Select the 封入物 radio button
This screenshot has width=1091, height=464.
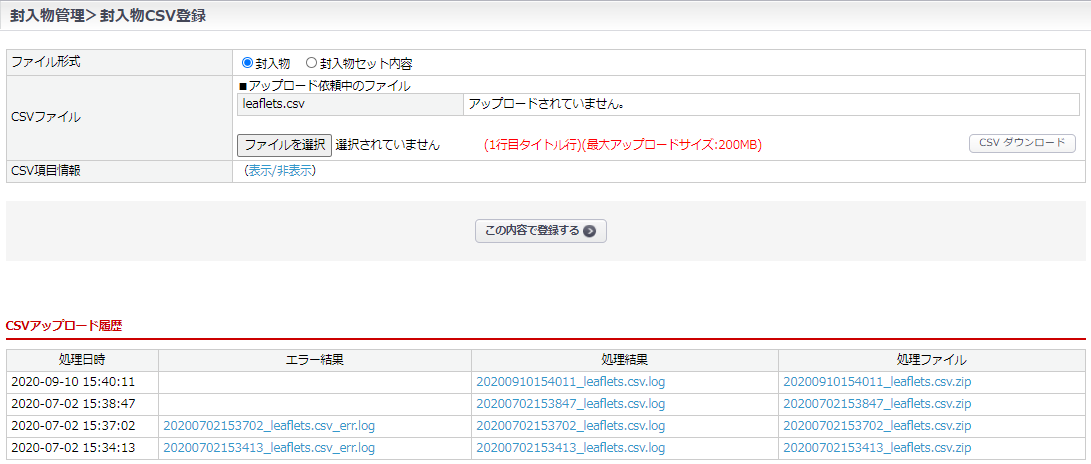(247, 63)
